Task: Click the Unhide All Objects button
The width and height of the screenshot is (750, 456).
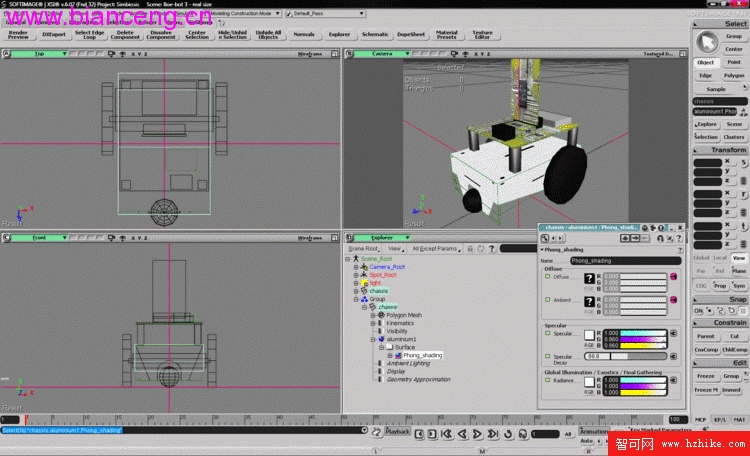Action: pos(268,34)
